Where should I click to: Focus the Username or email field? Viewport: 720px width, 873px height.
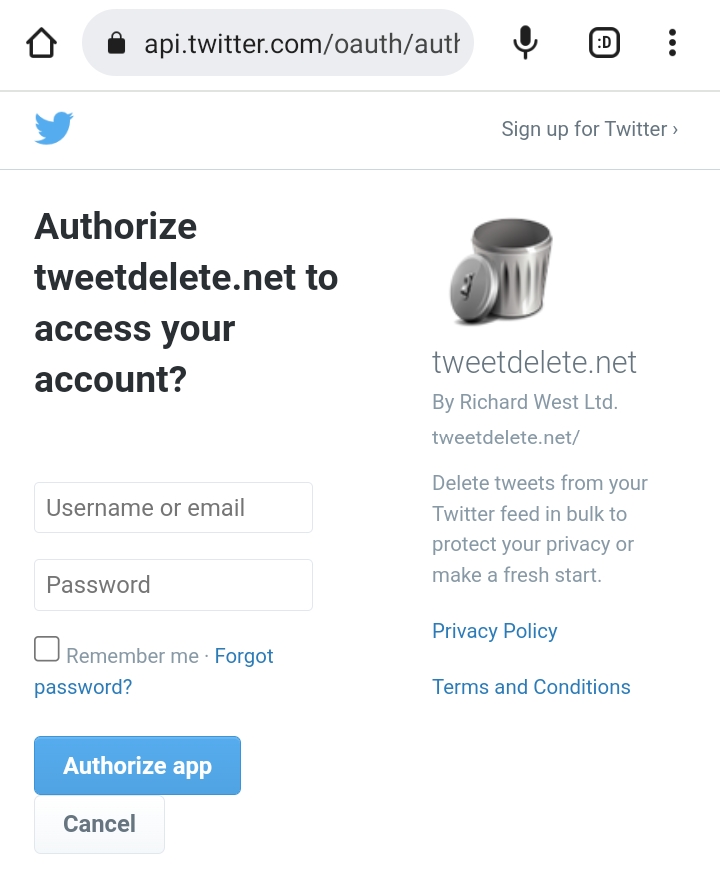(173, 507)
